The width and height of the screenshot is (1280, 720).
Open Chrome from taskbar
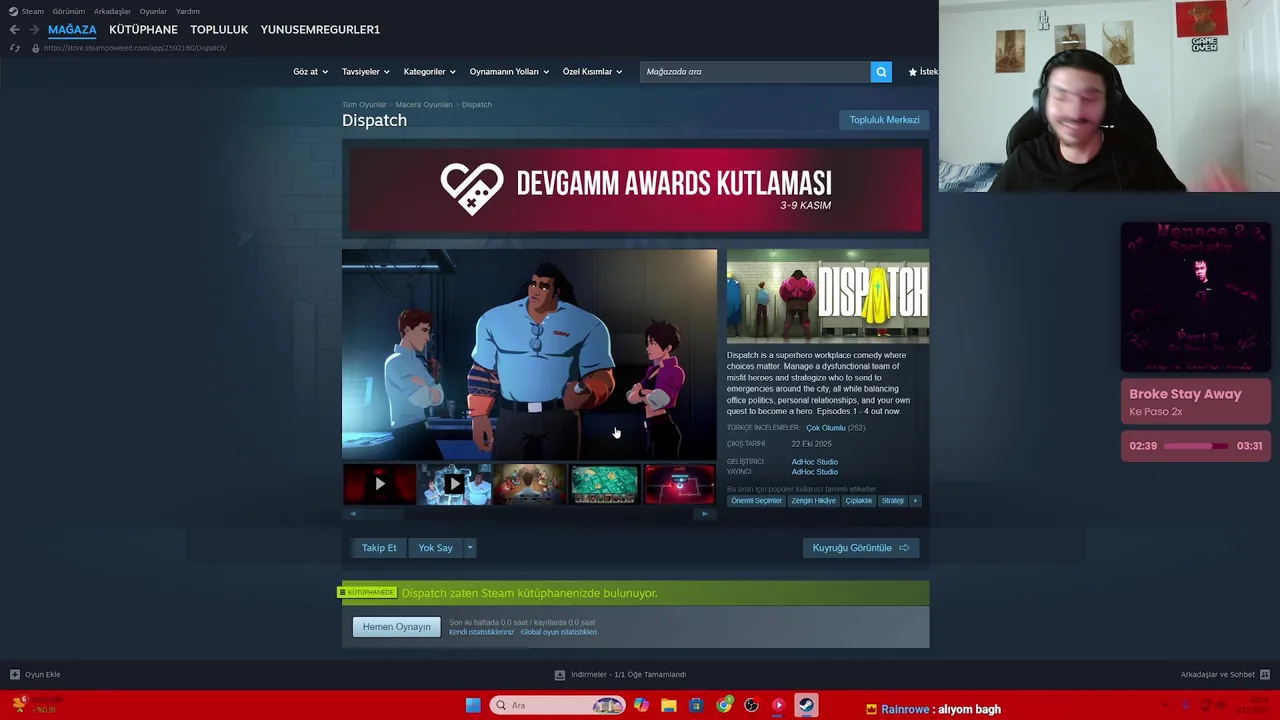724,706
